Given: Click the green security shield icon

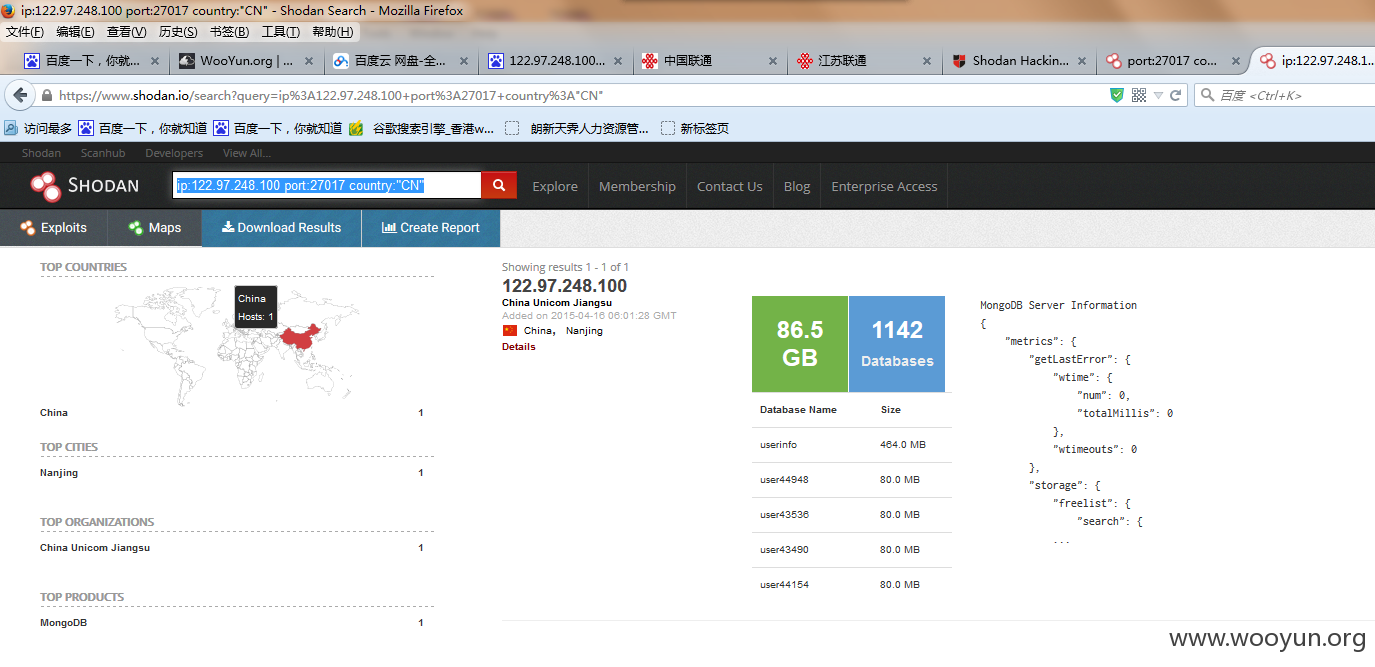Looking at the screenshot, I should pos(1117,95).
